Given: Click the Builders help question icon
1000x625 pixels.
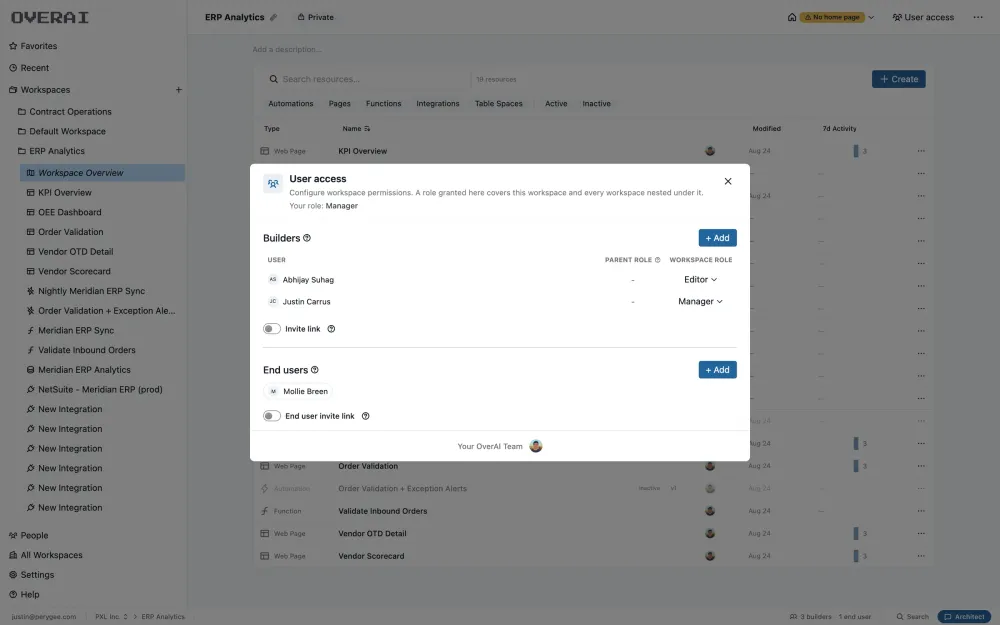Looking at the screenshot, I should [x=307, y=238].
